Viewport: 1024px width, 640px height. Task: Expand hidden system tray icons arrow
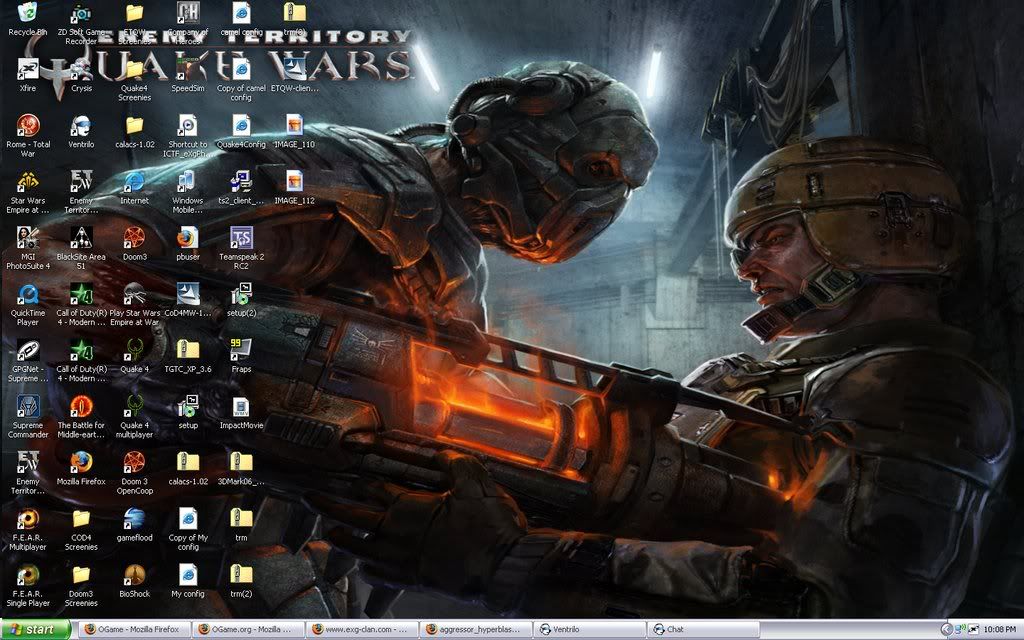click(946, 630)
